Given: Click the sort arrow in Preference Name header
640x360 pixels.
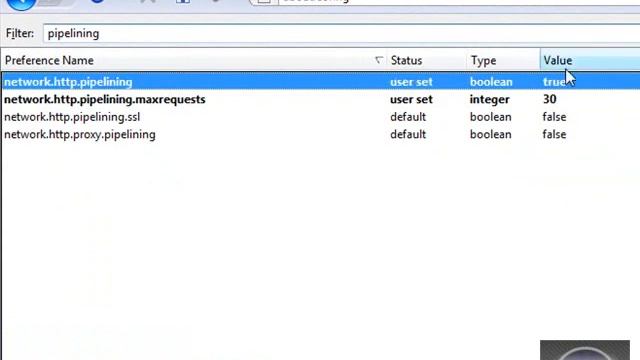Looking at the screenshot, I should click(x=378, y=60).
